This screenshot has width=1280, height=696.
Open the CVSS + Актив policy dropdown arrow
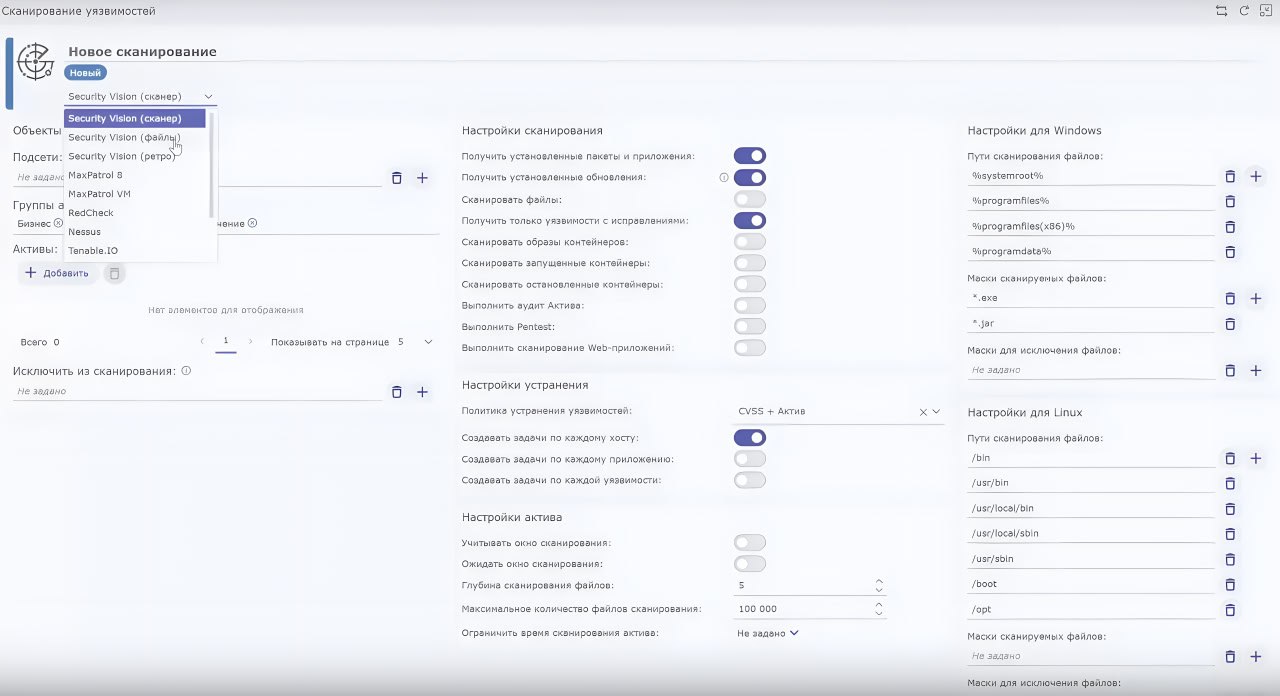coord(936,411)
